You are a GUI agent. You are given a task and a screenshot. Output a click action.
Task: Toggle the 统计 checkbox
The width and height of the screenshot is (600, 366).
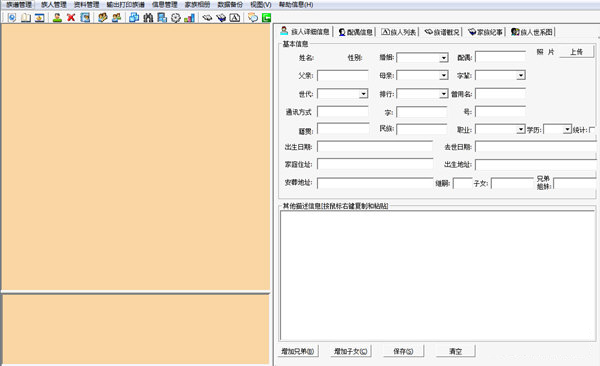592,130
